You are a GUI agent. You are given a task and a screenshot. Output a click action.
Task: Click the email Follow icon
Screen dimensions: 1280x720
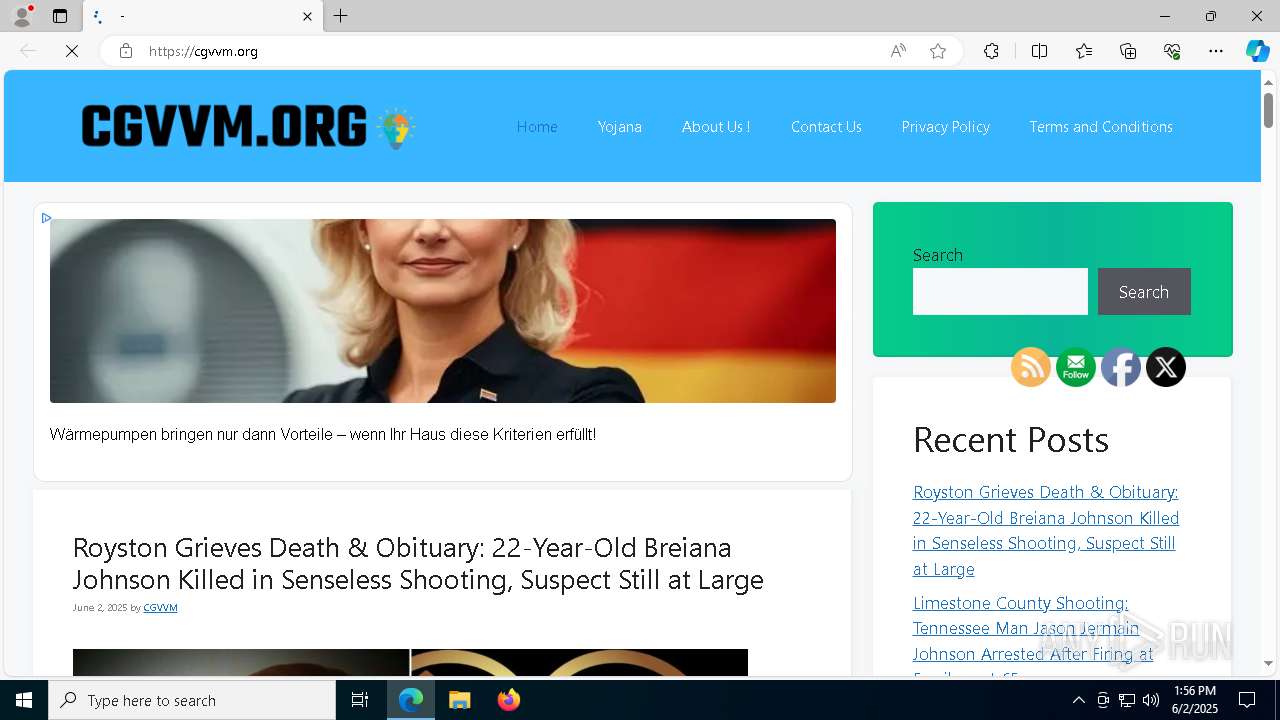point(1076,367)
